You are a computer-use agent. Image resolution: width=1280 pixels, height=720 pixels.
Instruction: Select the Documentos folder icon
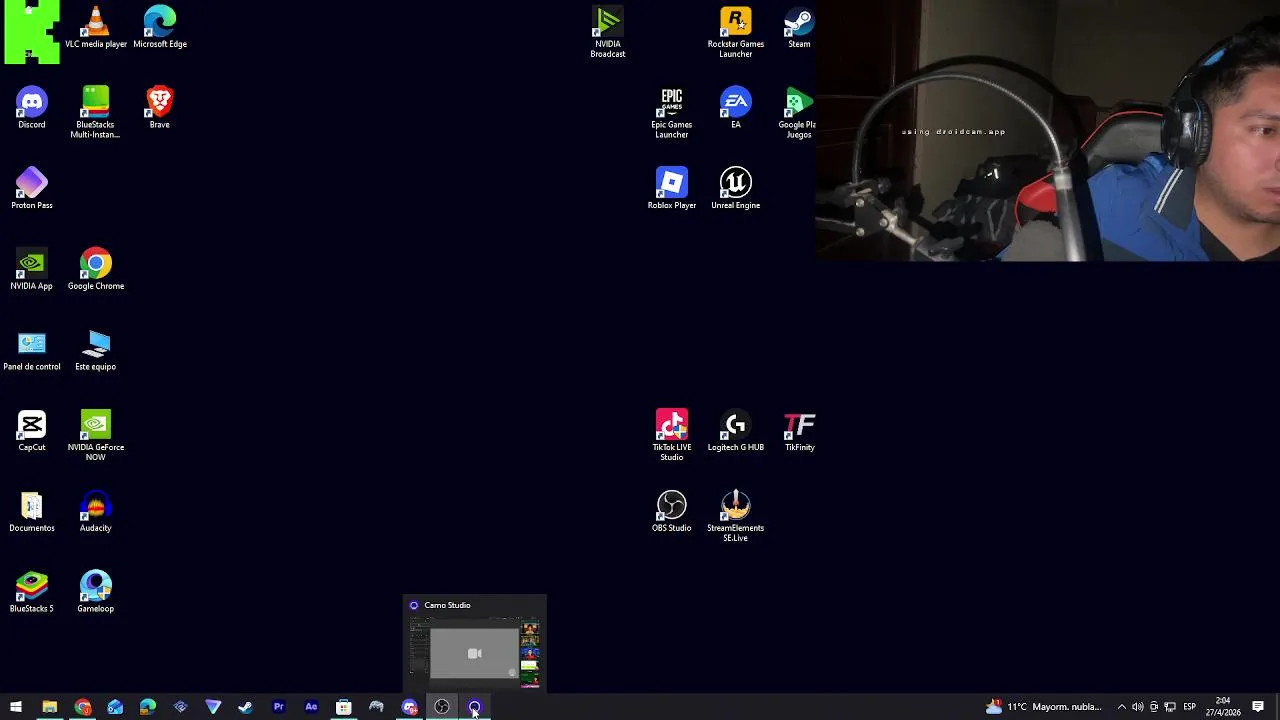tap(32, 511)
